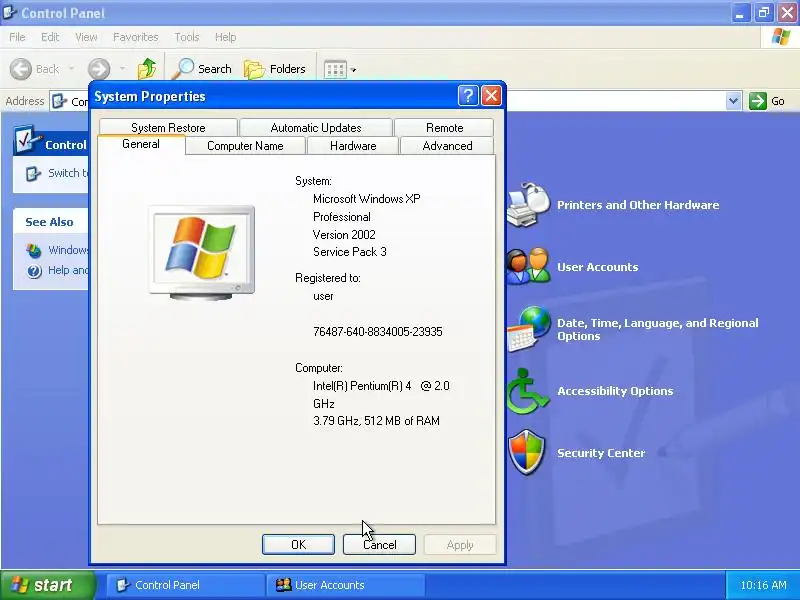Open Back history dropdown arrow
800x600 pixels.
[71, 68]
